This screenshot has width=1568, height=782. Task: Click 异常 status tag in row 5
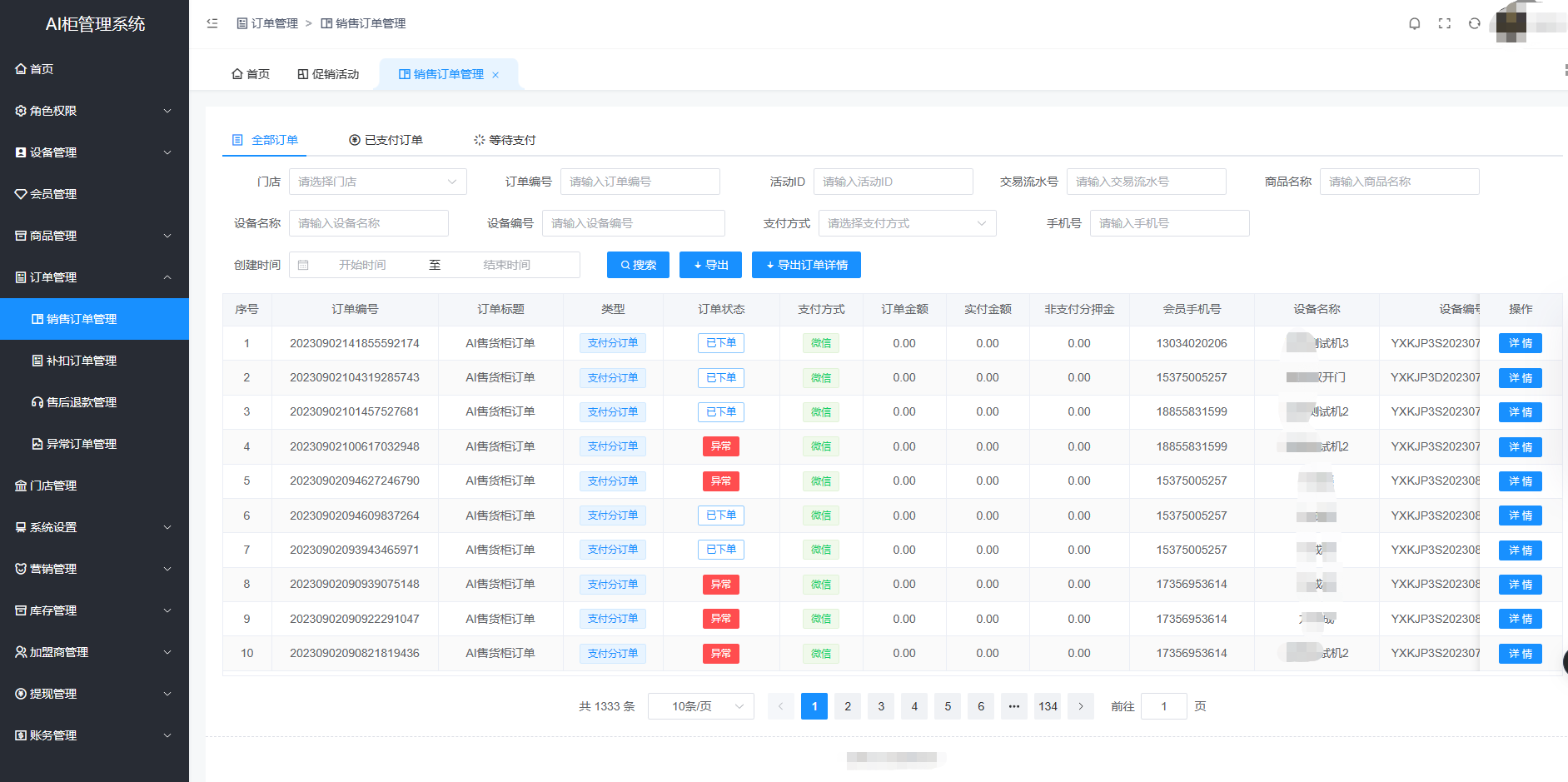pyautogui.click(x=721, y=481)
